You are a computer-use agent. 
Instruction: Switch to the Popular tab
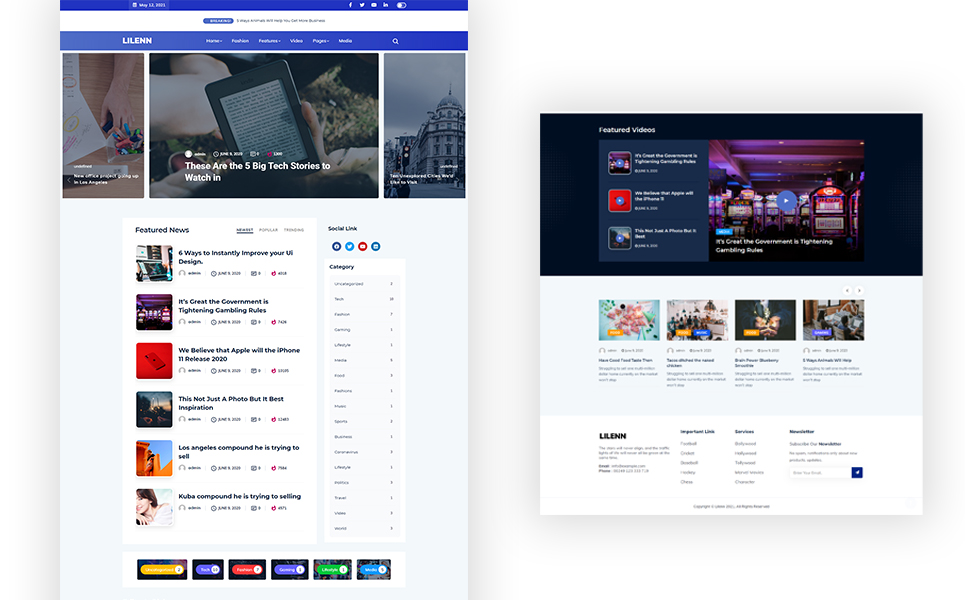point(268,230)
